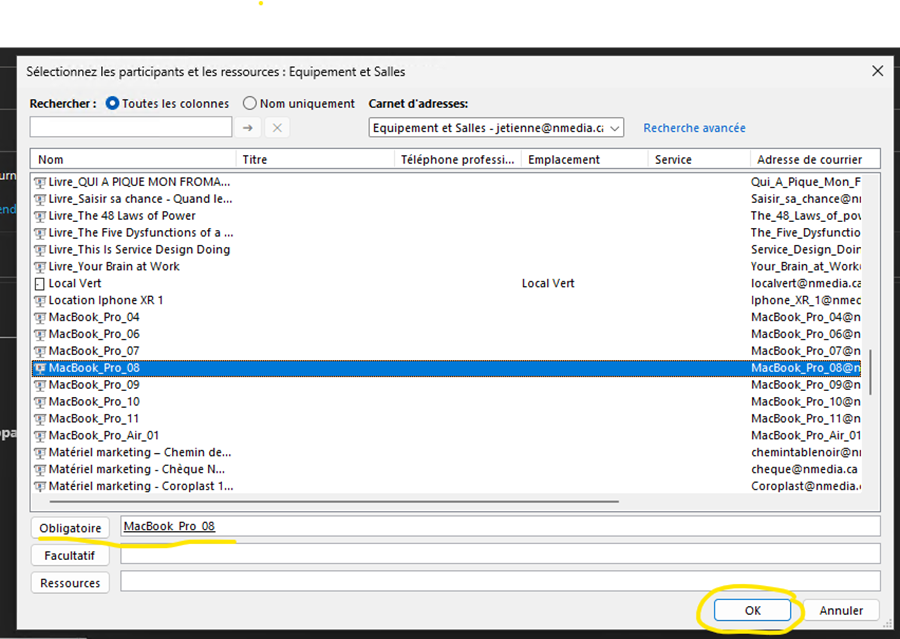This screenshot has width=900, height=639.
Task: Click the vertical scrollbar thumb
Action: (x=874, y=372)
